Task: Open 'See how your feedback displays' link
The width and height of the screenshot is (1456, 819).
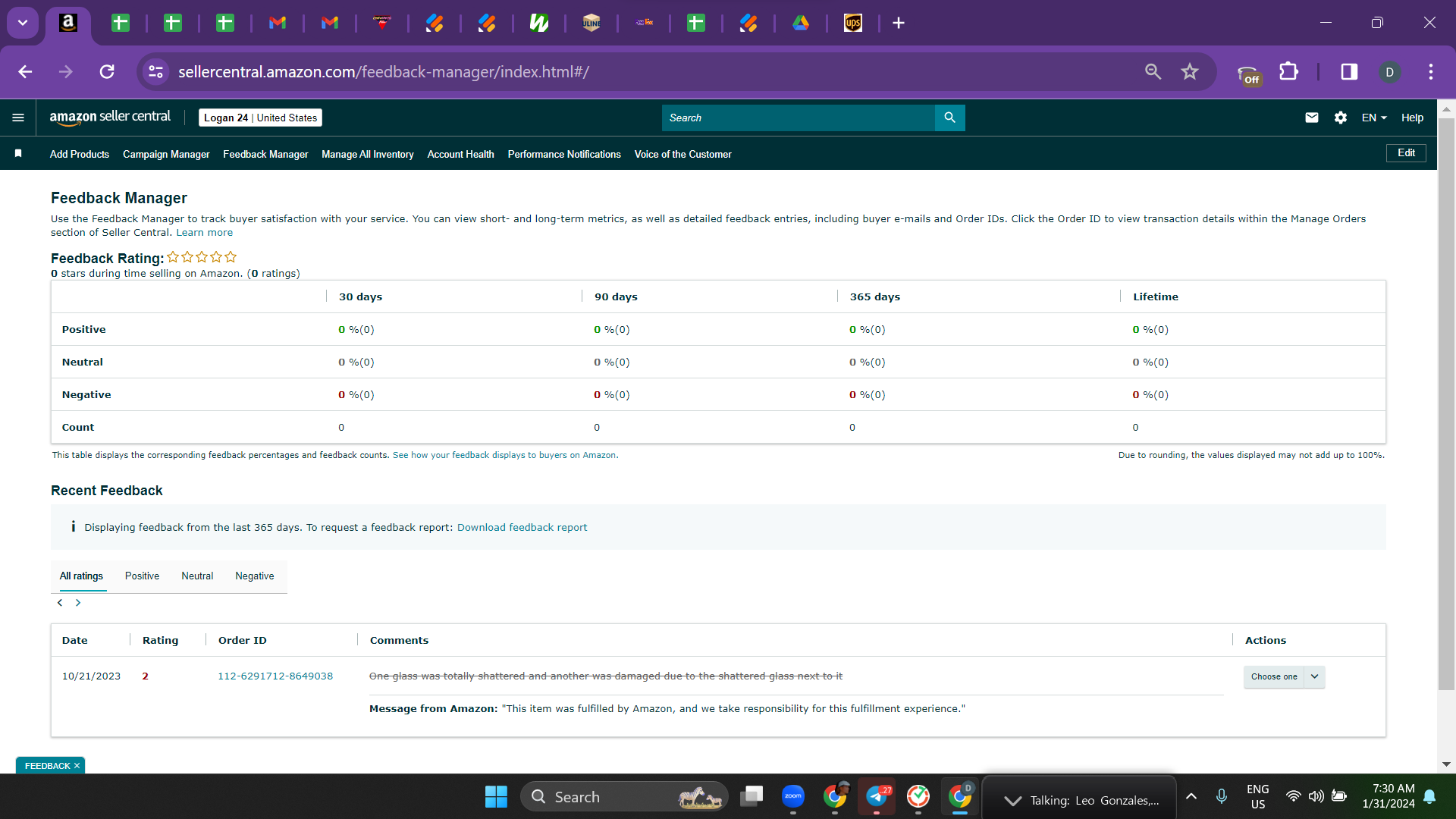Action: coord(505,455)
